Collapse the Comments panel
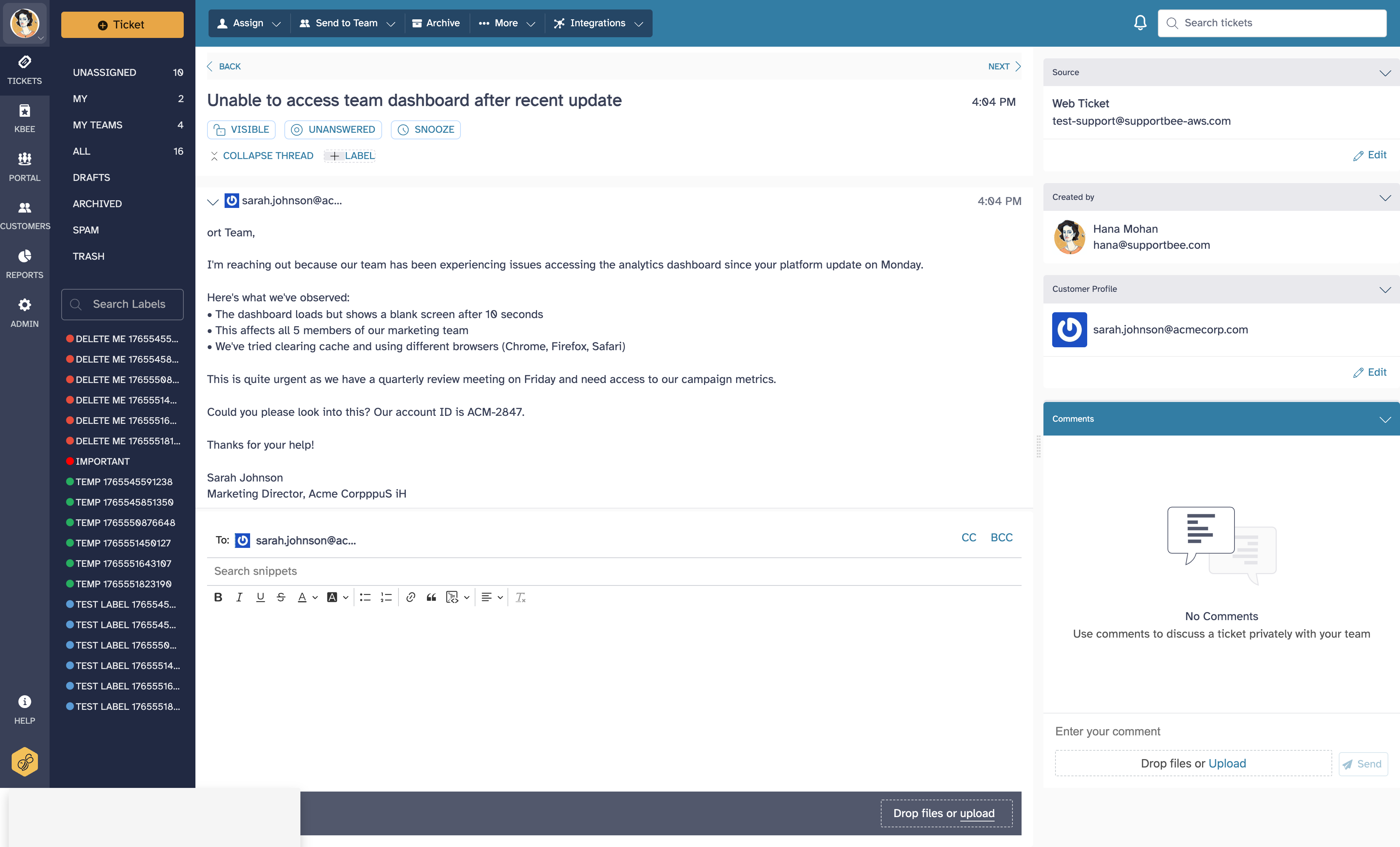1400x847 pixels. pos(1385,419)
